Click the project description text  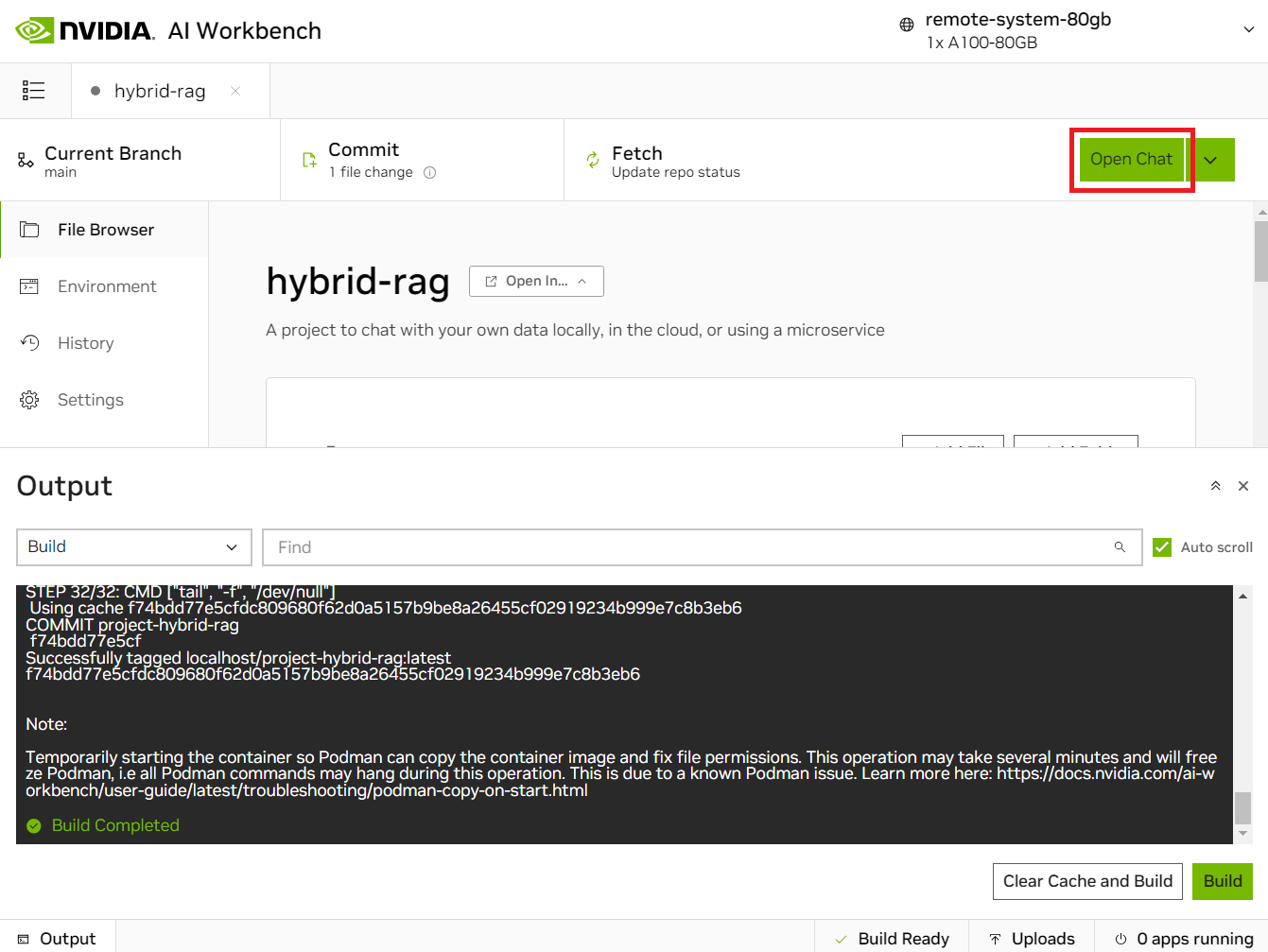575,330
